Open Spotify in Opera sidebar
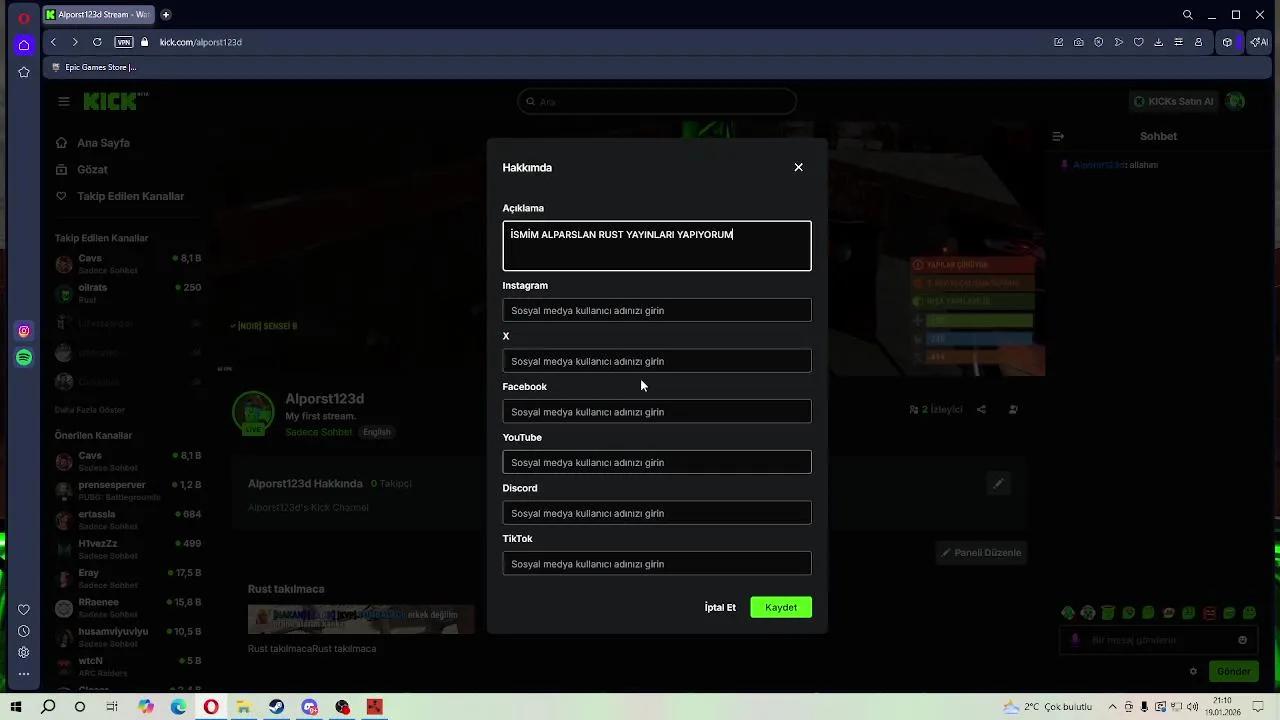The height and width of the screenshot is (720, 1280). (24, 357)
